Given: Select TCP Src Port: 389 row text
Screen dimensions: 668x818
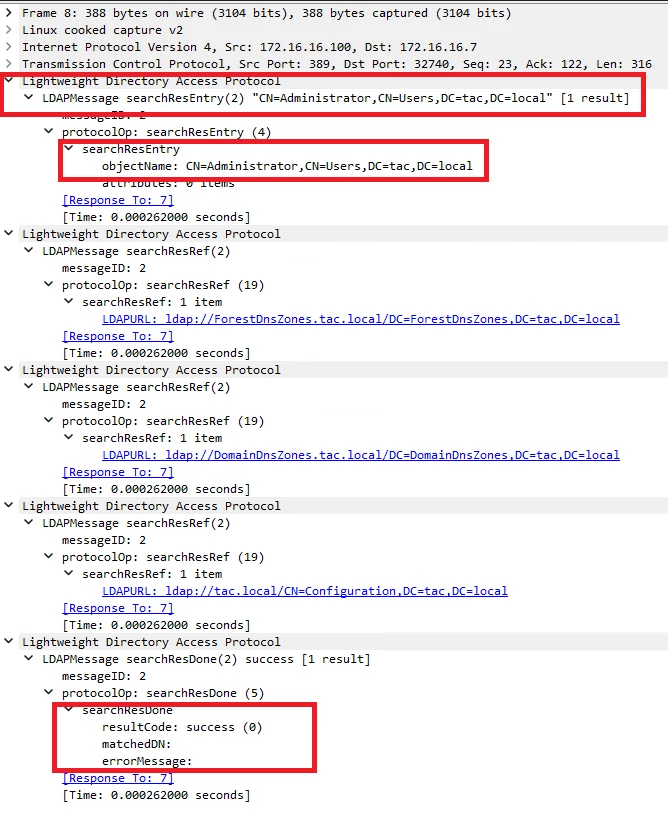Looking at the screenshot, I should click(337, 64).
